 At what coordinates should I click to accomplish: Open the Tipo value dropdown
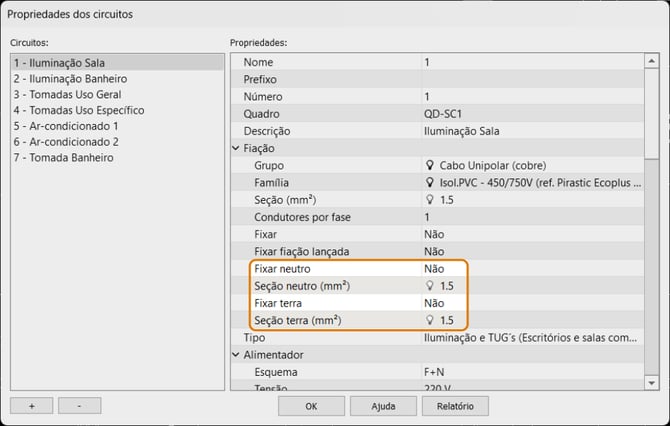click(x=530, y=338)
